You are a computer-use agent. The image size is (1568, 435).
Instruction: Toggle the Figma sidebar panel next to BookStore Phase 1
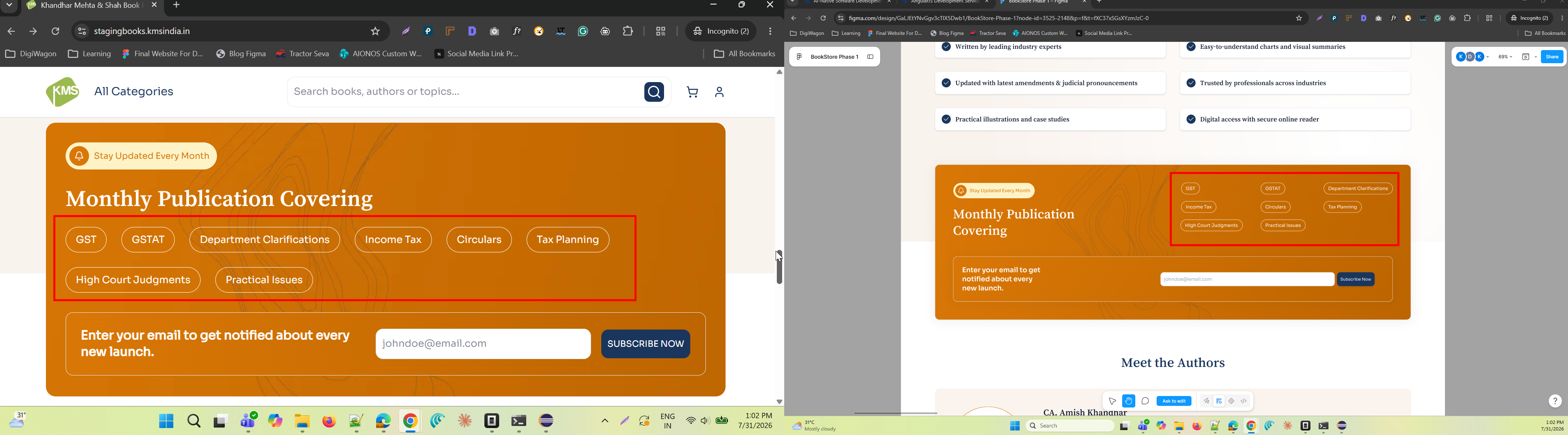pyautogui.click(x=870, y=57)
